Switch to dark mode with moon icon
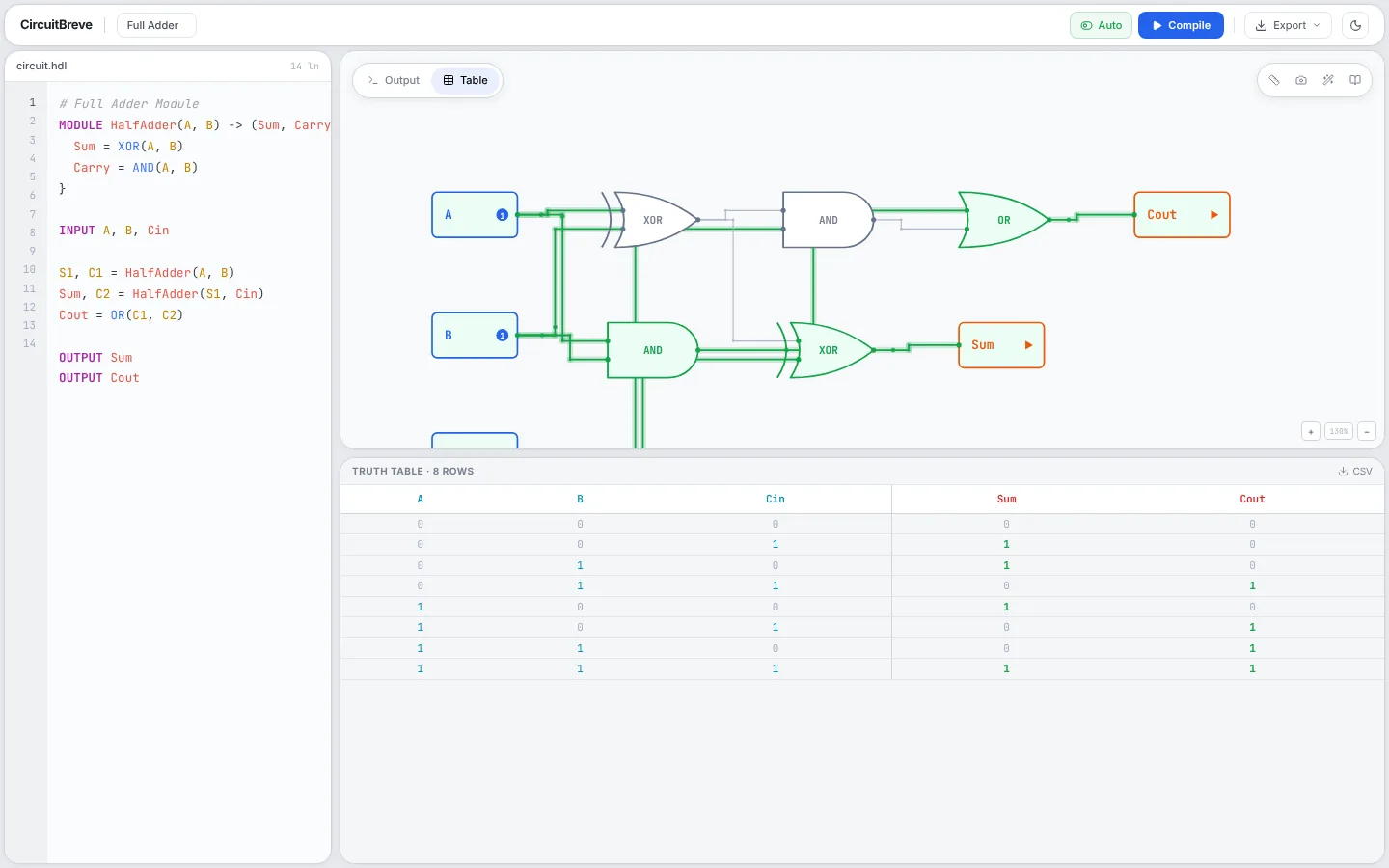This screenshot has height=868, width=1389. 1356,25
